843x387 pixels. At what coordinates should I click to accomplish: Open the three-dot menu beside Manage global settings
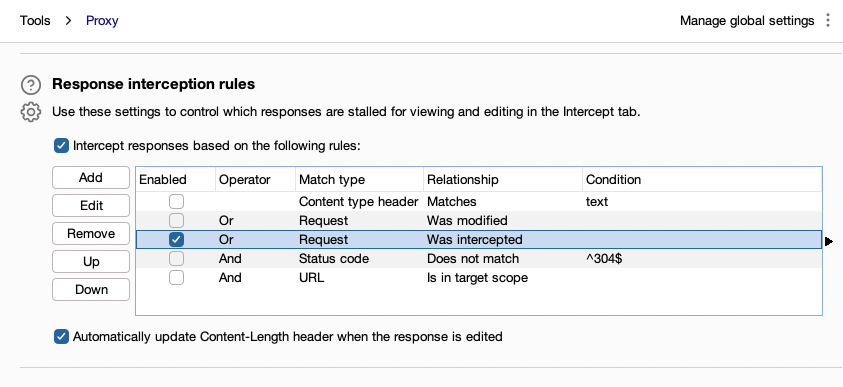pyautogui.click(x=828, y=21)
